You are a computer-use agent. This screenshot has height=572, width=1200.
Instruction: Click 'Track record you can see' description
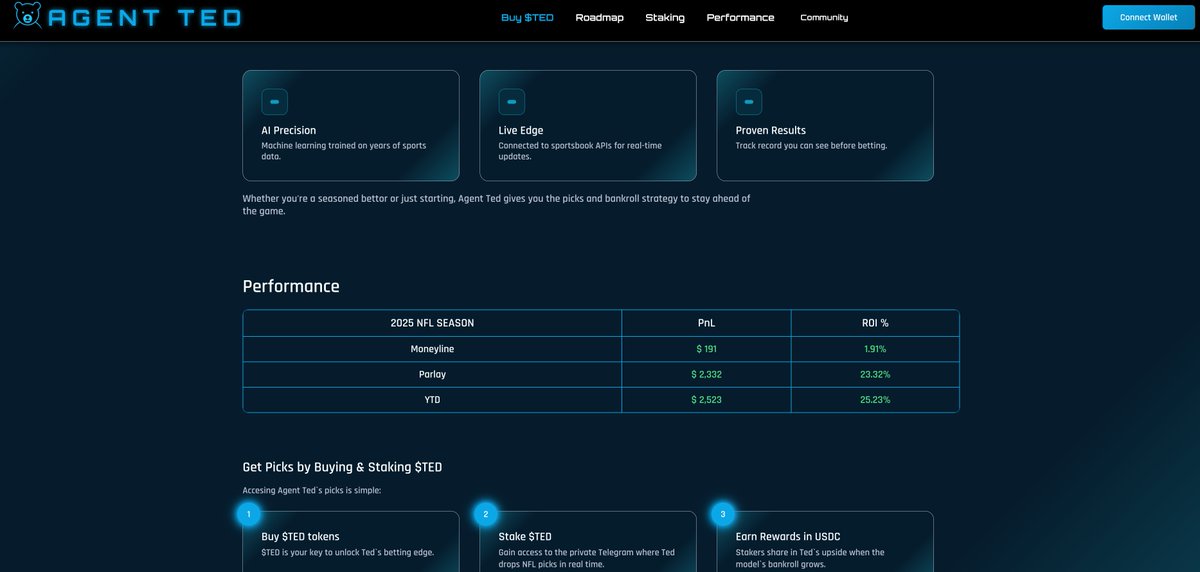coord(811,146)
